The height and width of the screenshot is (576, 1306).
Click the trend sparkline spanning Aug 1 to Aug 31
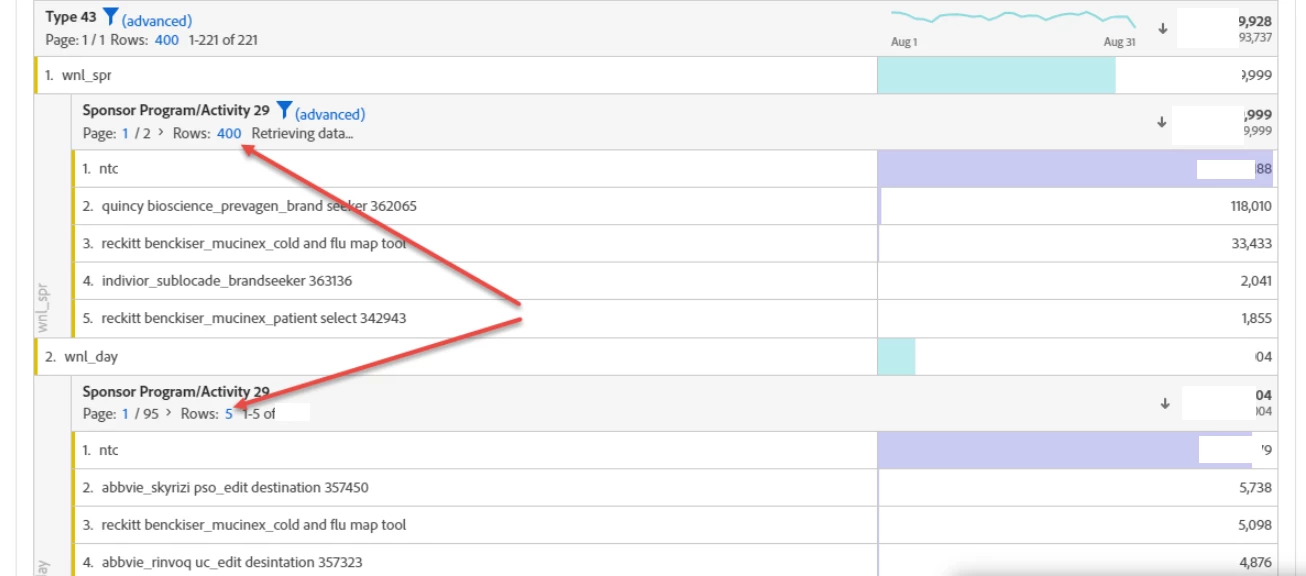click(1013, 18)
